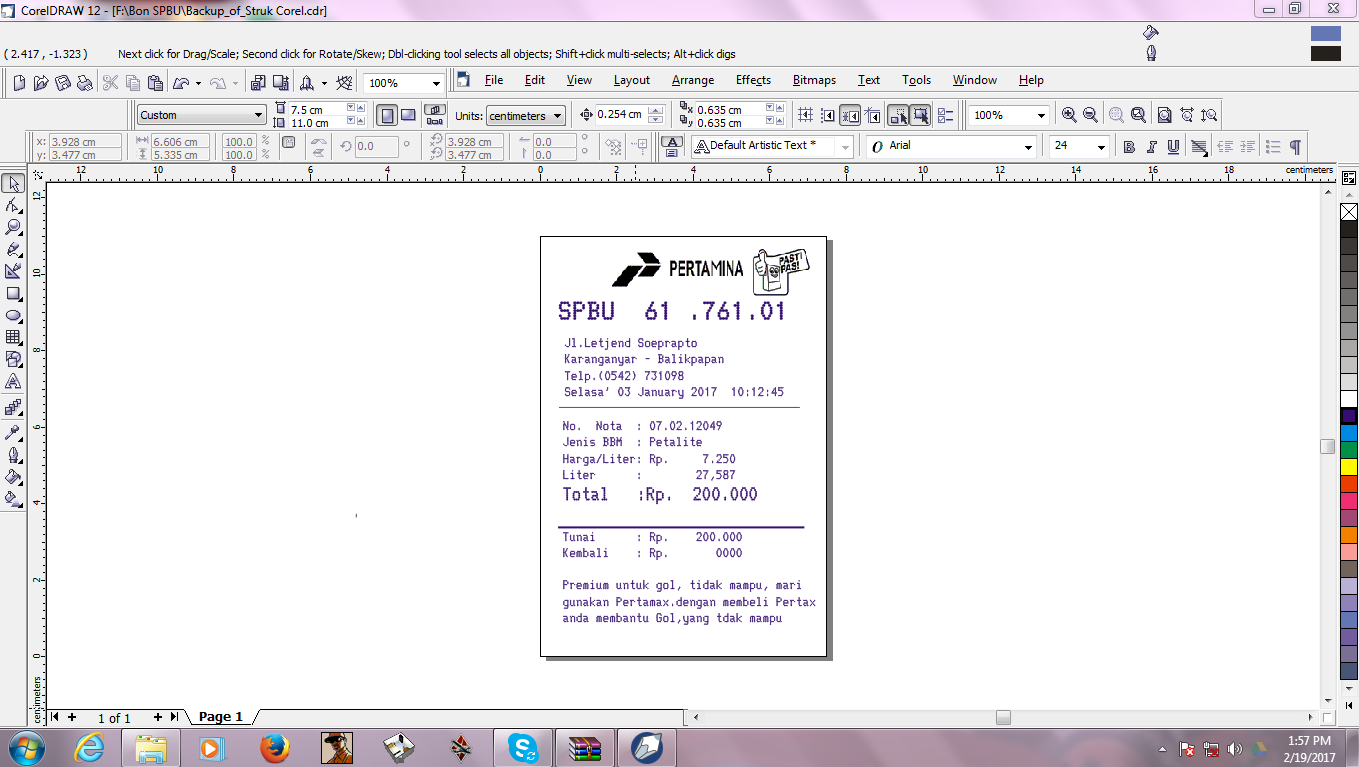The height and width of the screenshot is (767, 1359).
Task: Select the Interactive Fill tool
Action: pyautogui.click(x=13, y=499)
